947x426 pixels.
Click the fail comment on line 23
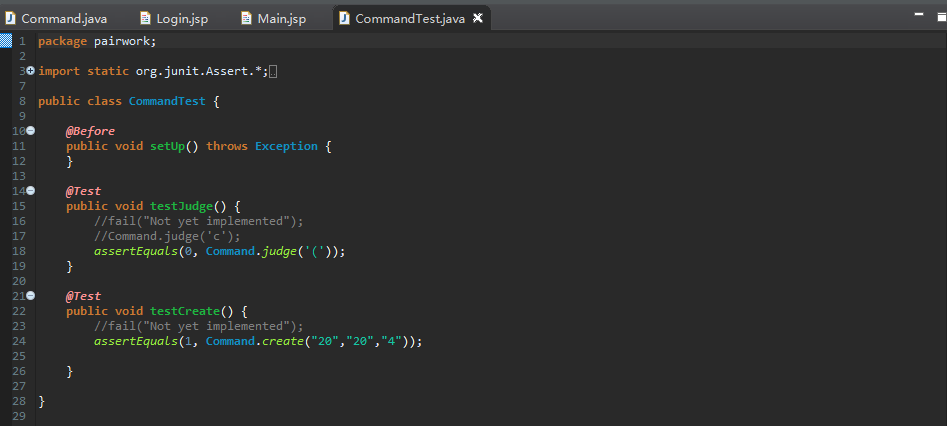click(199, 326)
